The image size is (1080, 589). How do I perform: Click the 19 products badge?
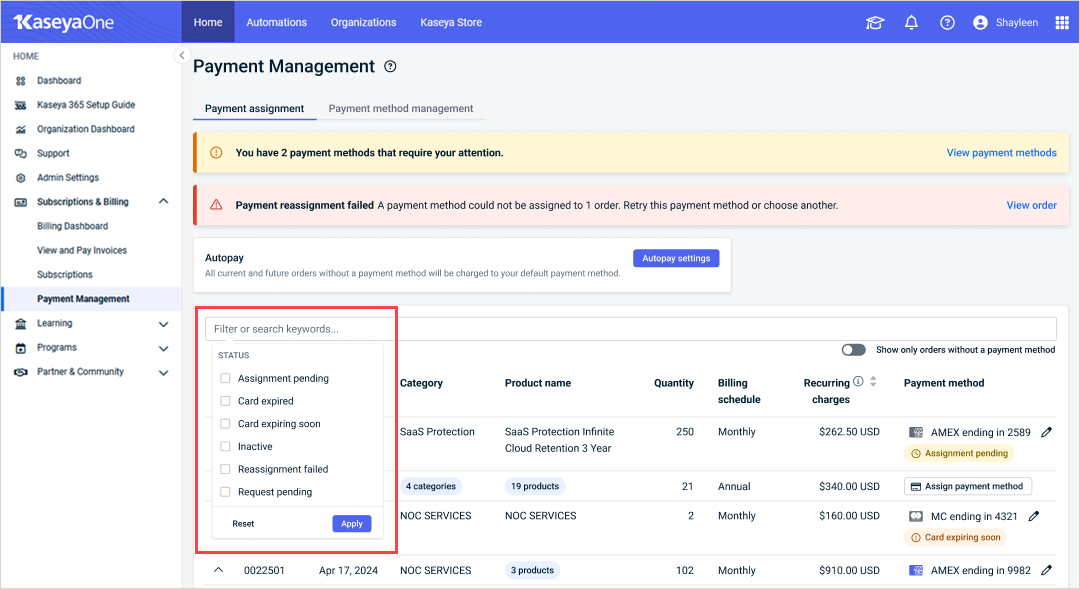(534, 486)
